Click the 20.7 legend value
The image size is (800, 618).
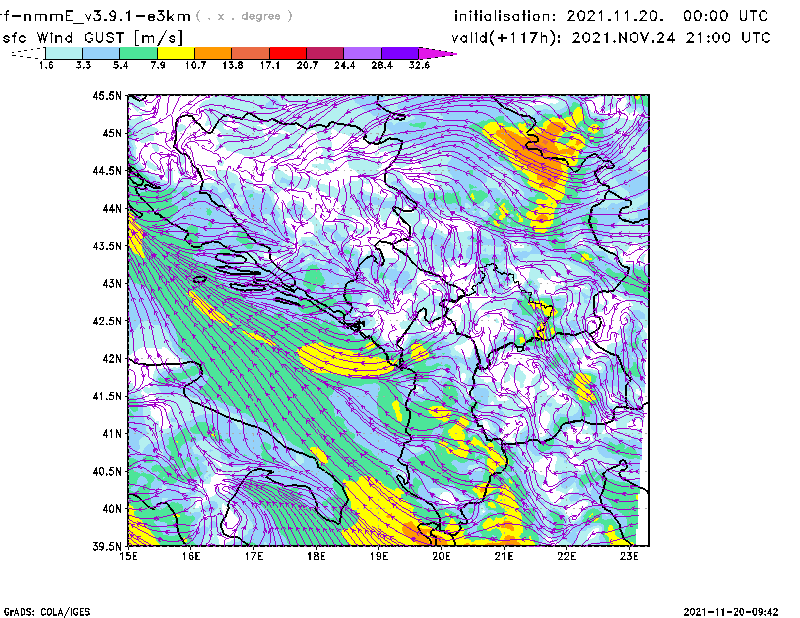(x=307, y=65)
